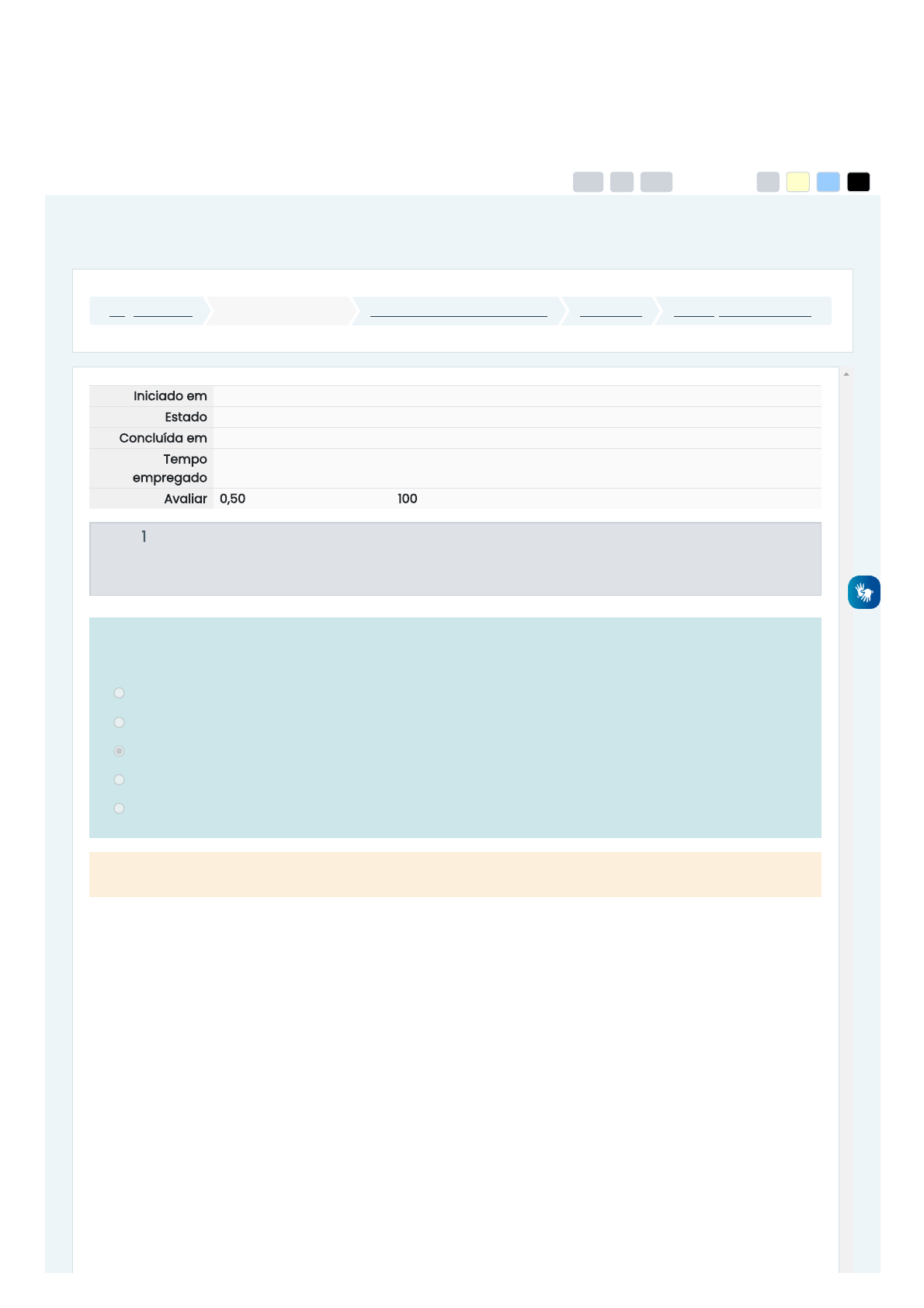Open the sign language accessibility widget
The image size is (924, 1308).
pyautogui.click(x=863, y=592)
